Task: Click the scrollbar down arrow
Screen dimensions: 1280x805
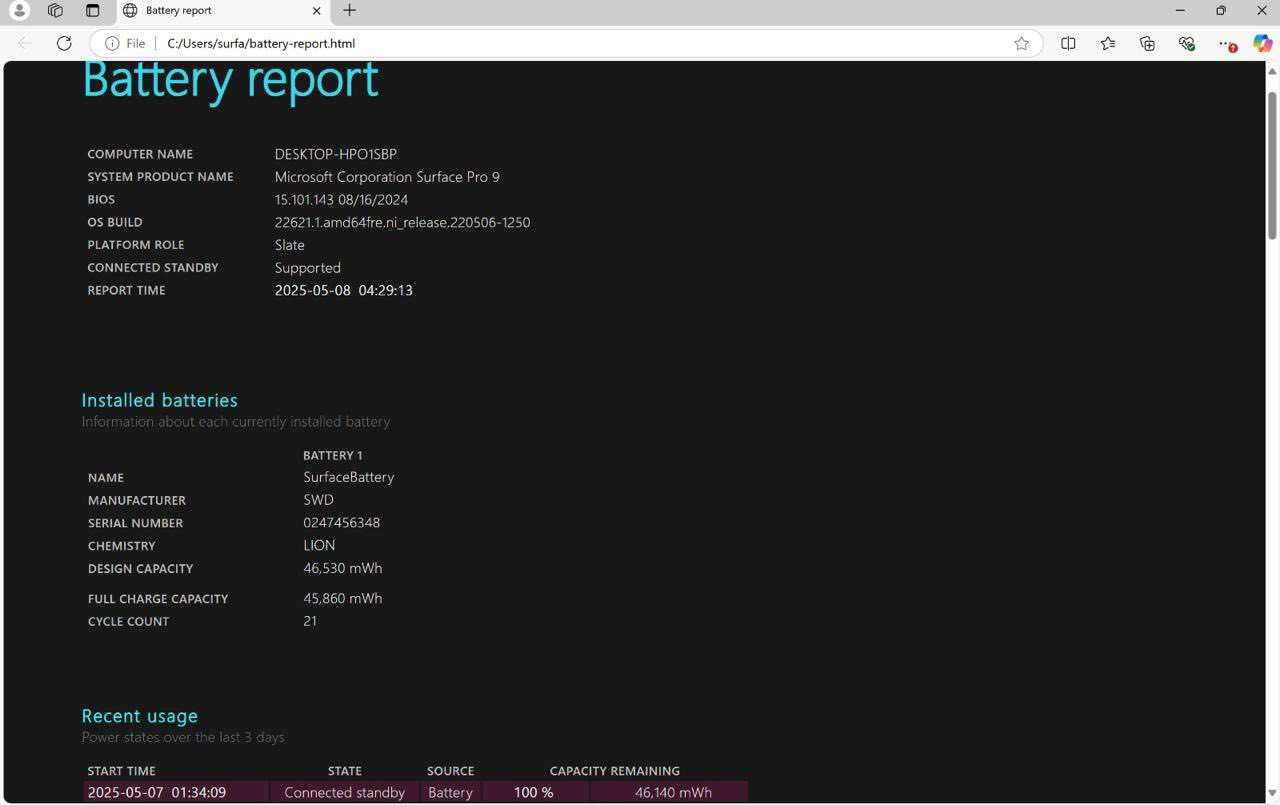Action: click(1272, 795)
